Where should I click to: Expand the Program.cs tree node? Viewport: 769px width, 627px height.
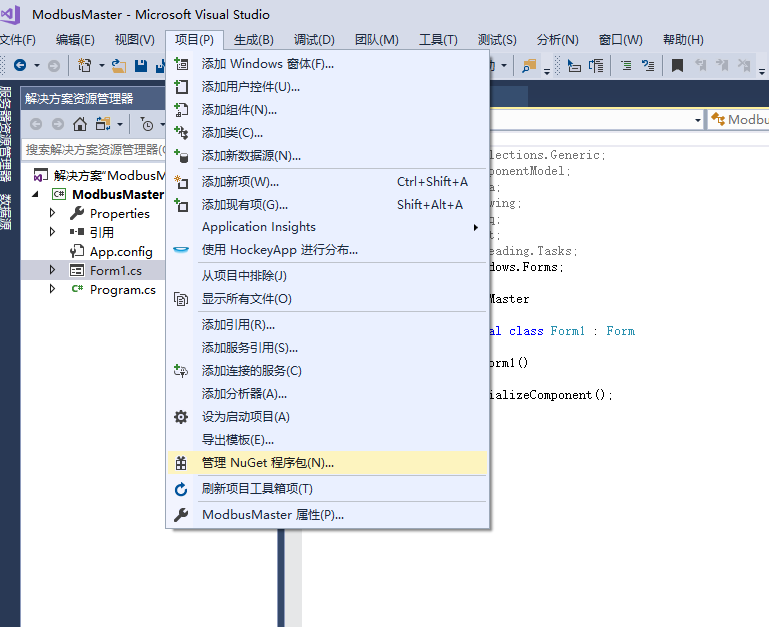[53, 289]
